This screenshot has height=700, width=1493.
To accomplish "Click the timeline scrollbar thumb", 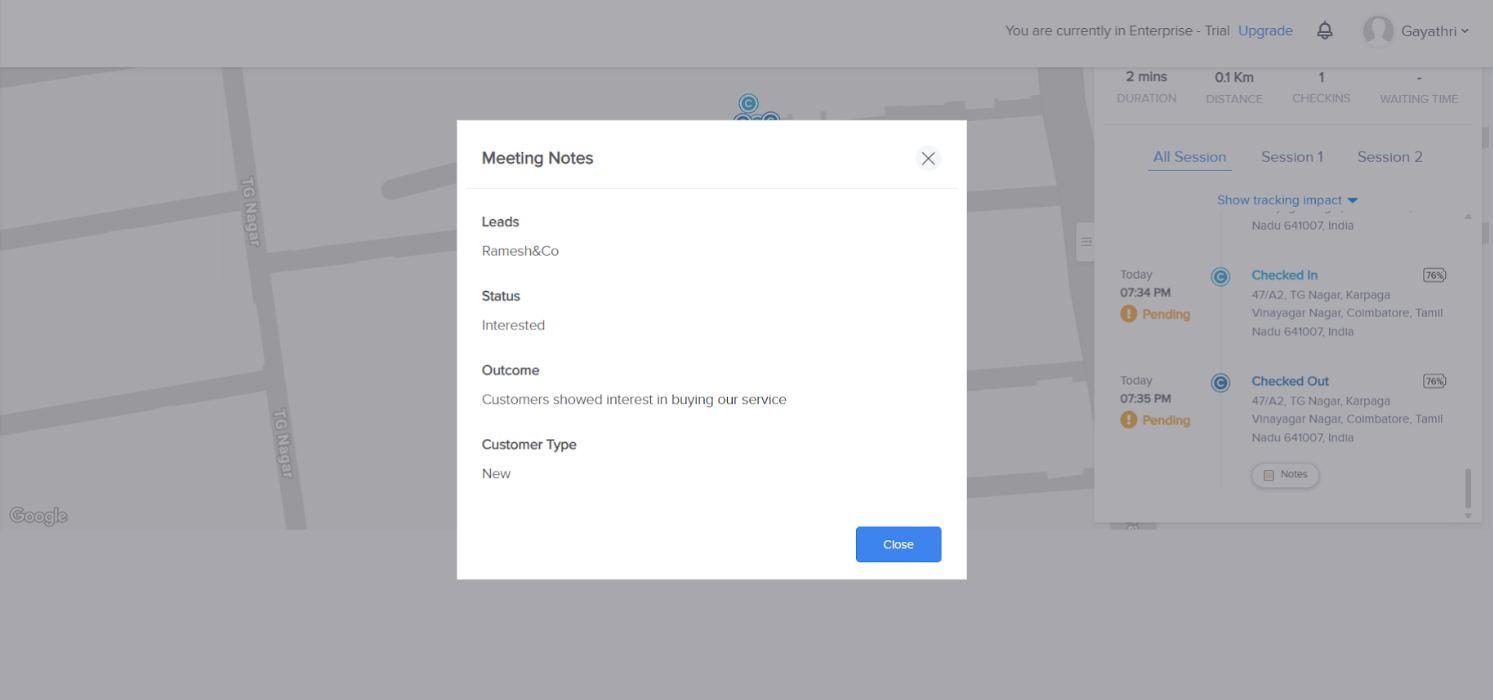I will pos(1468,488).
